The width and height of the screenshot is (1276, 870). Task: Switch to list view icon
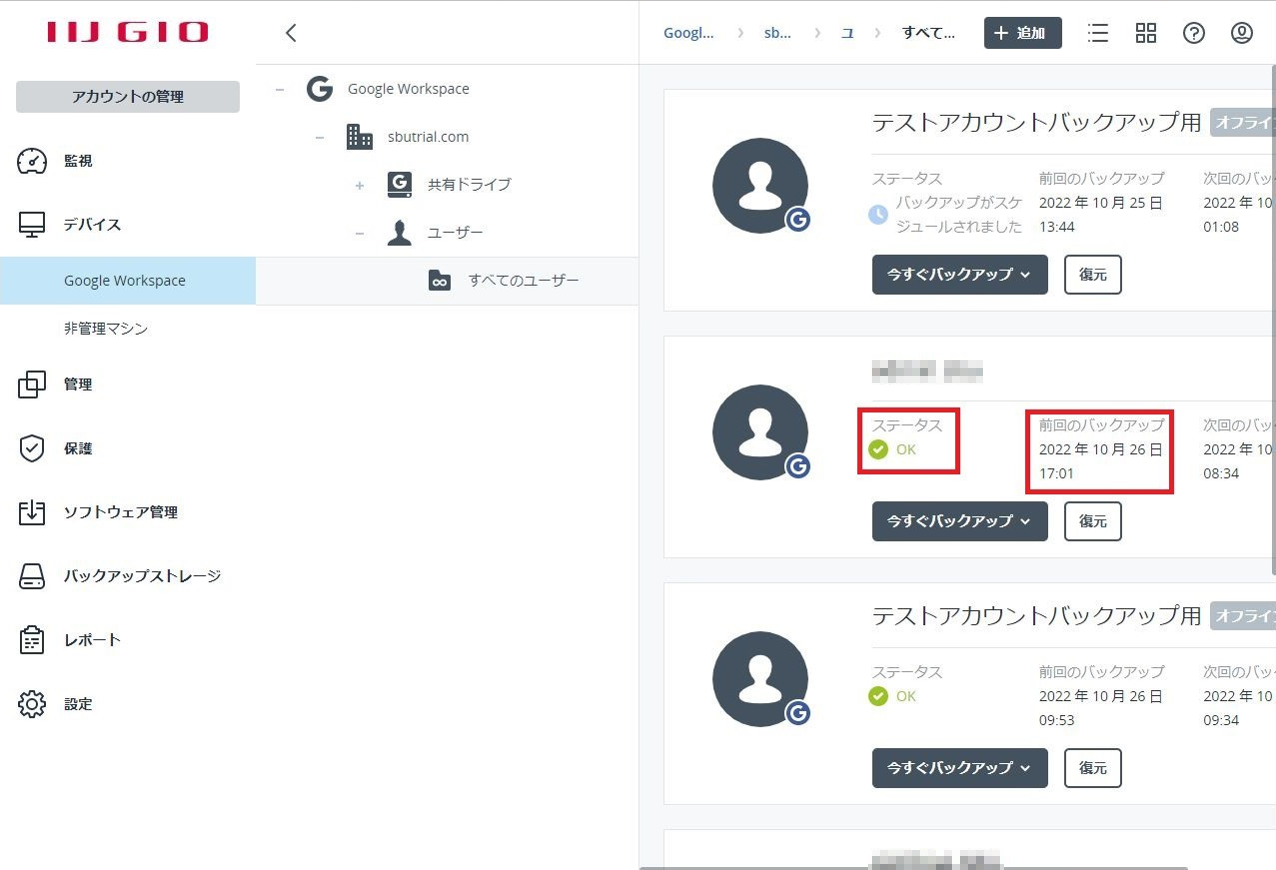click(1098, 33)
